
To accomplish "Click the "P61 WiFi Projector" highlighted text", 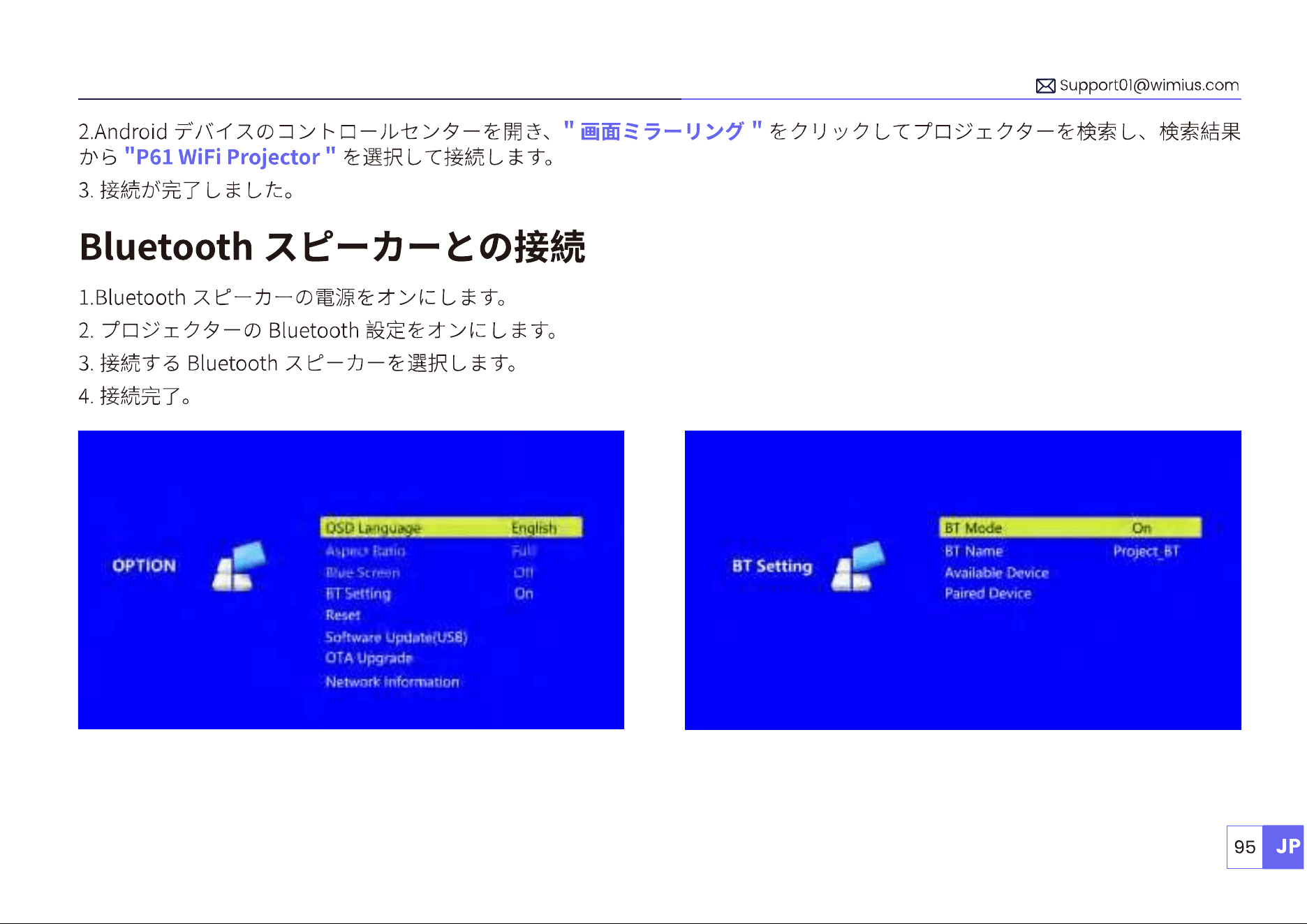I will (x=230, y=157).
